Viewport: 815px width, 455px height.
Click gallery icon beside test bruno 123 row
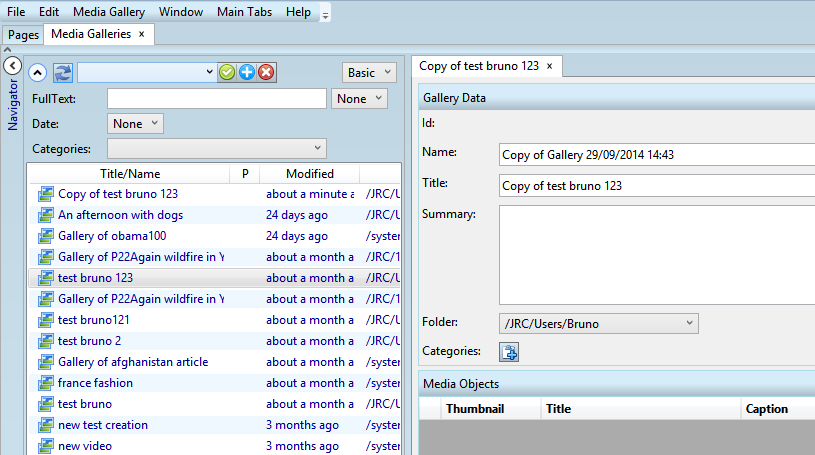pyautogui.click(x=46, y=278)
